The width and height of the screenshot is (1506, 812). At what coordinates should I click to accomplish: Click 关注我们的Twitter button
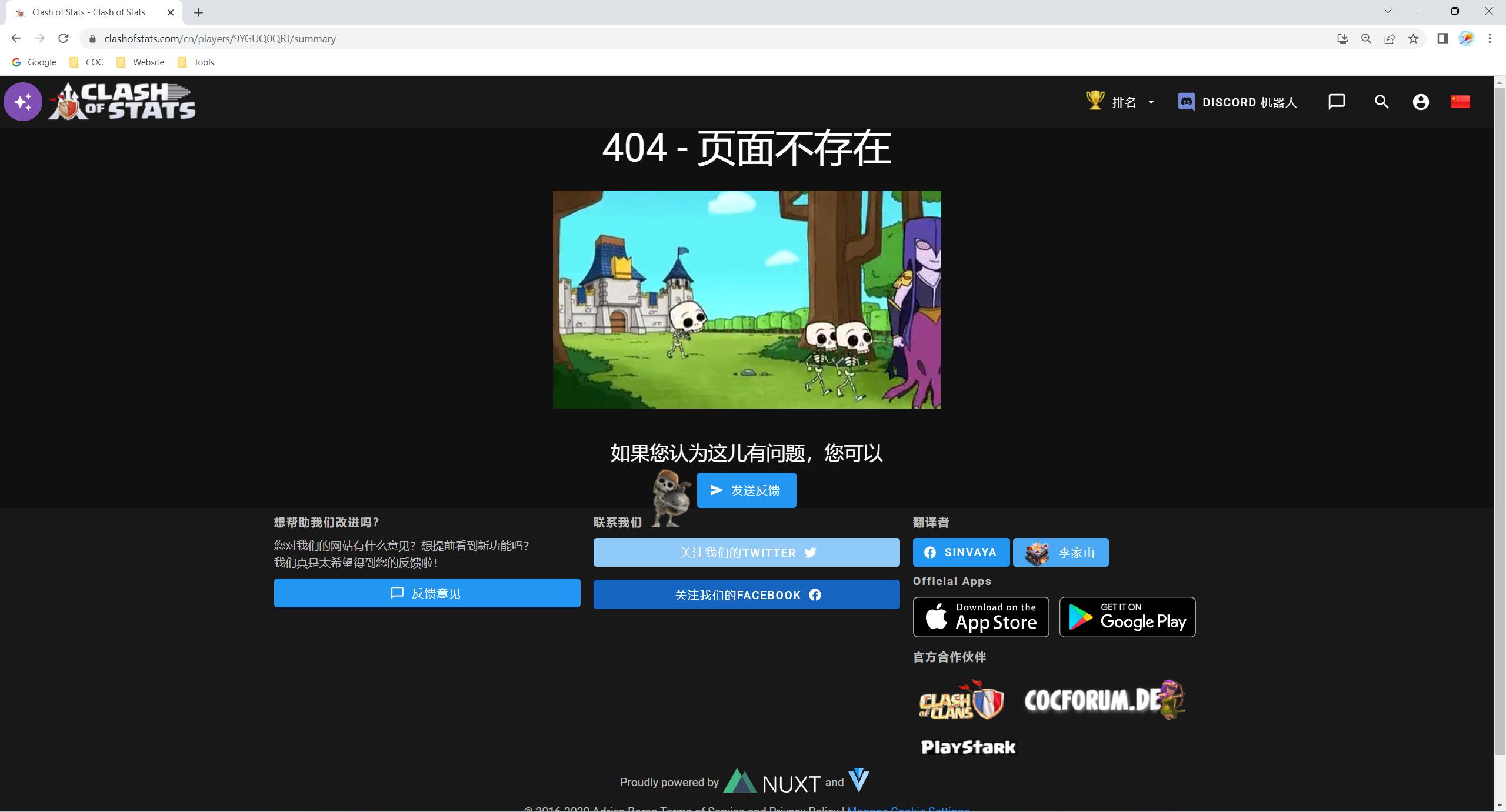pos(746,553)
